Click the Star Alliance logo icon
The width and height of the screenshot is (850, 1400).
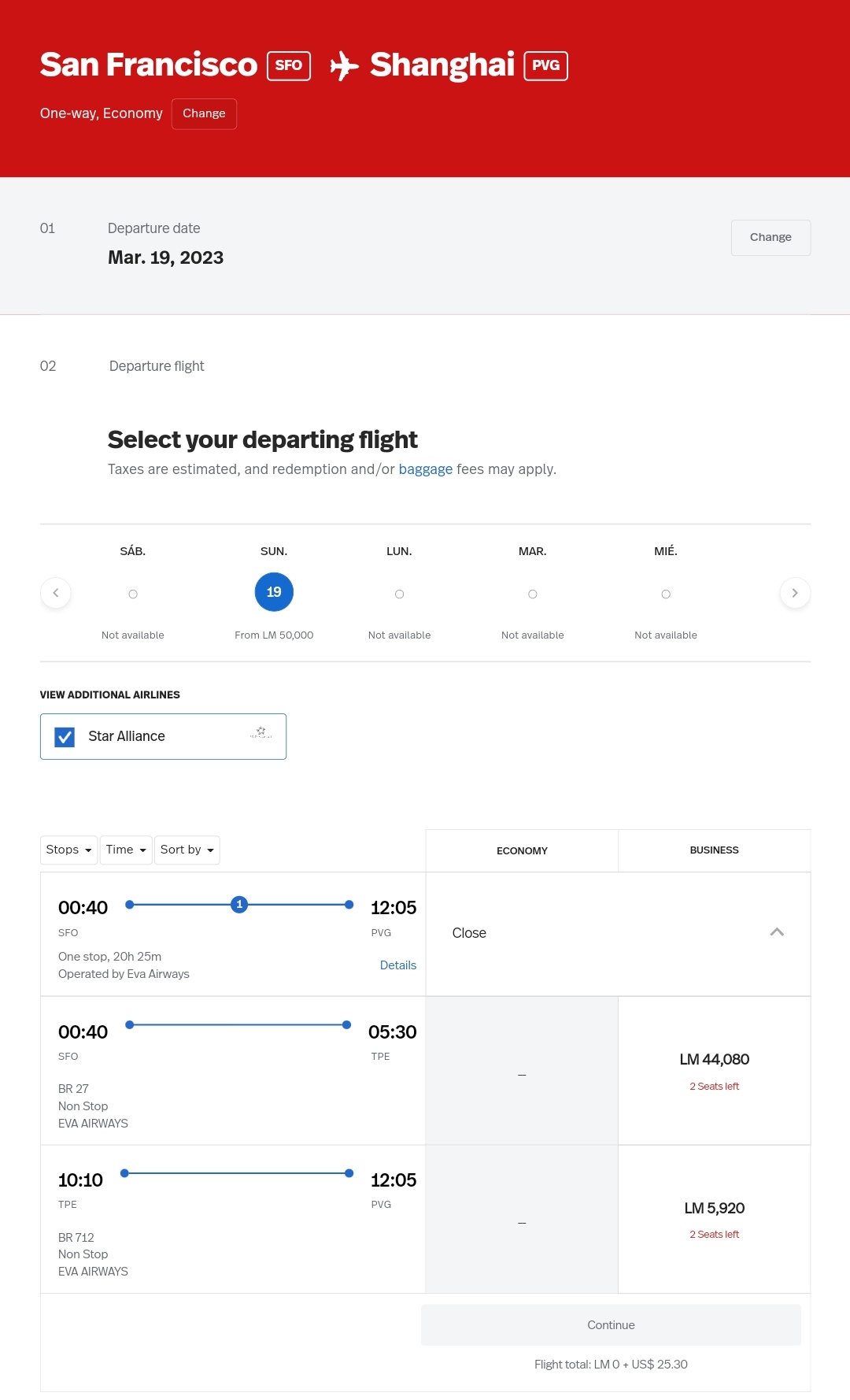[x=261, y=733]
